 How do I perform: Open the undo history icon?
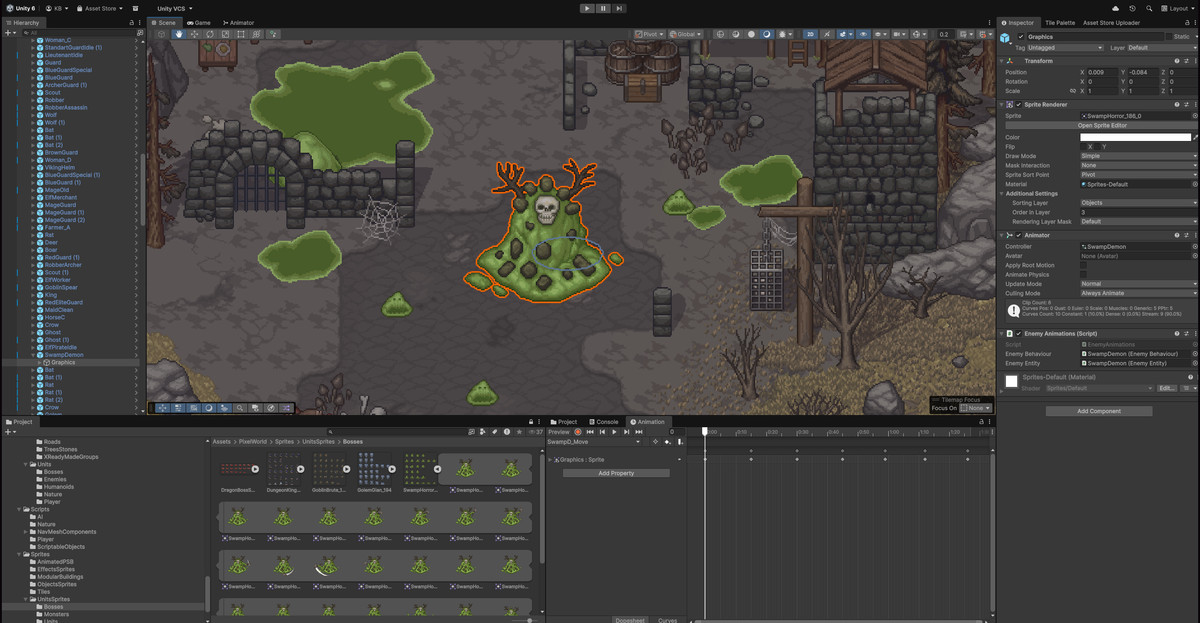[x=1132, y=8]
